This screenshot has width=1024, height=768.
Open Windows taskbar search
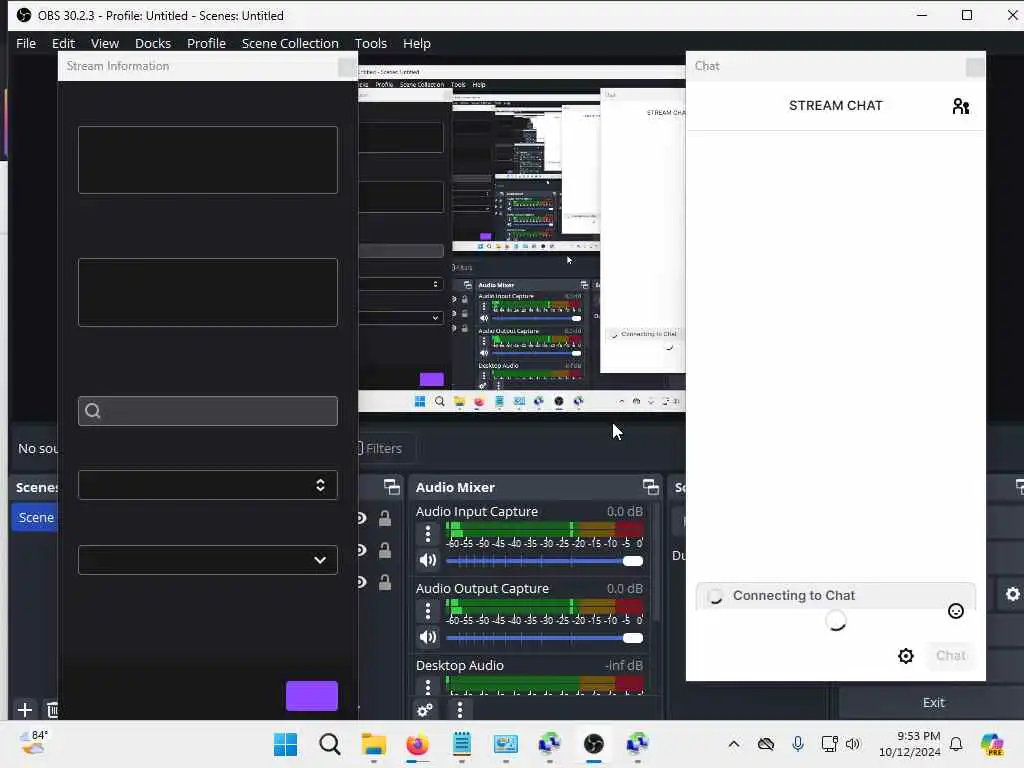330,744
